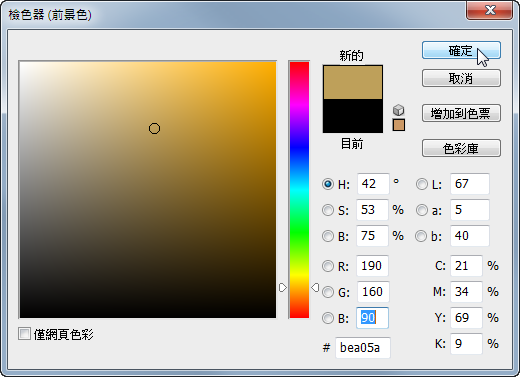Select the B brightness radio button
This screenshot has height=377, width=520.
point(328,236)
